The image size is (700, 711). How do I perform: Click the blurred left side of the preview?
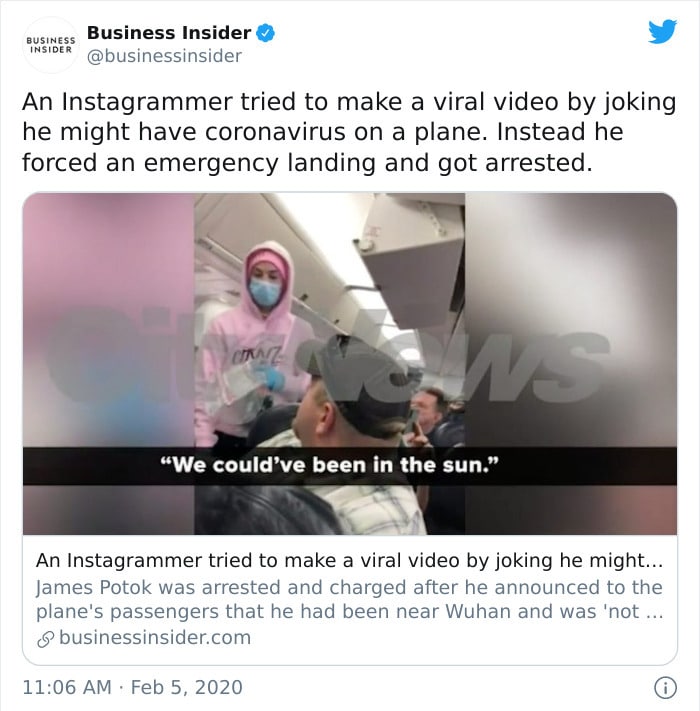pos(109,364)
